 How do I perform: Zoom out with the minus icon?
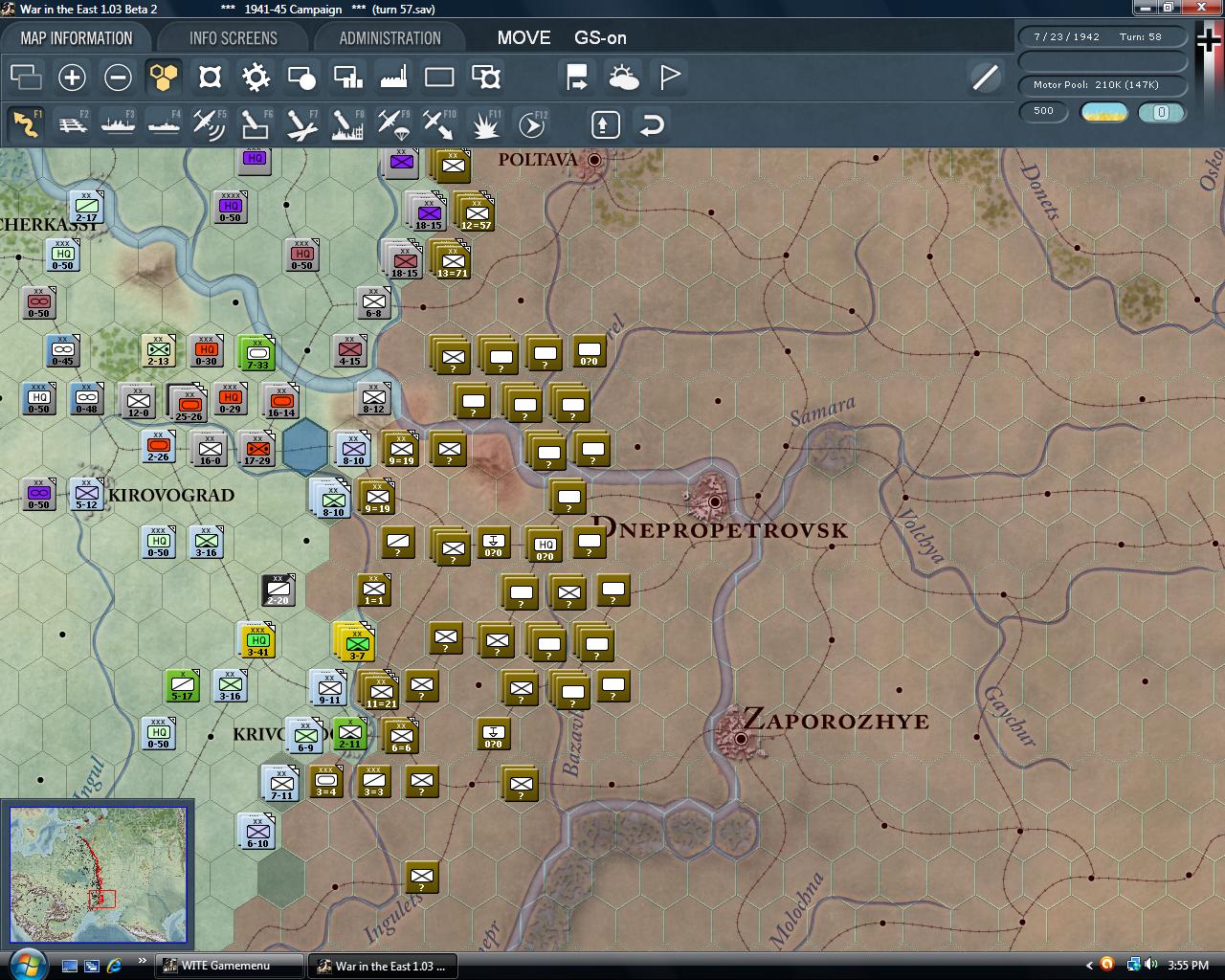coord(118,77)
